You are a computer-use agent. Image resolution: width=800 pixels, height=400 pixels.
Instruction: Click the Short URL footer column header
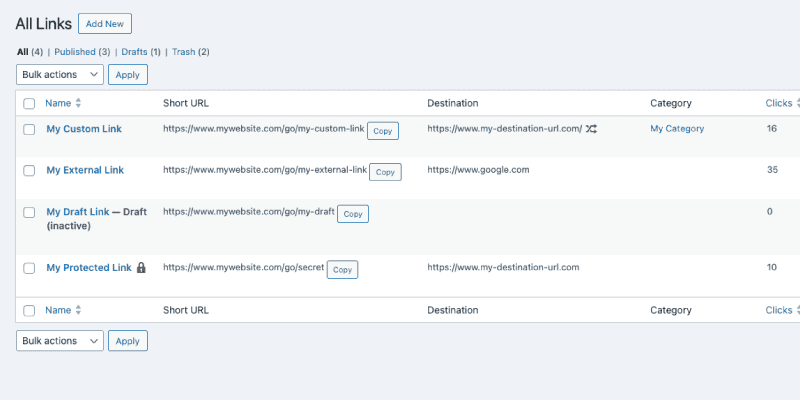click(186, 310)
